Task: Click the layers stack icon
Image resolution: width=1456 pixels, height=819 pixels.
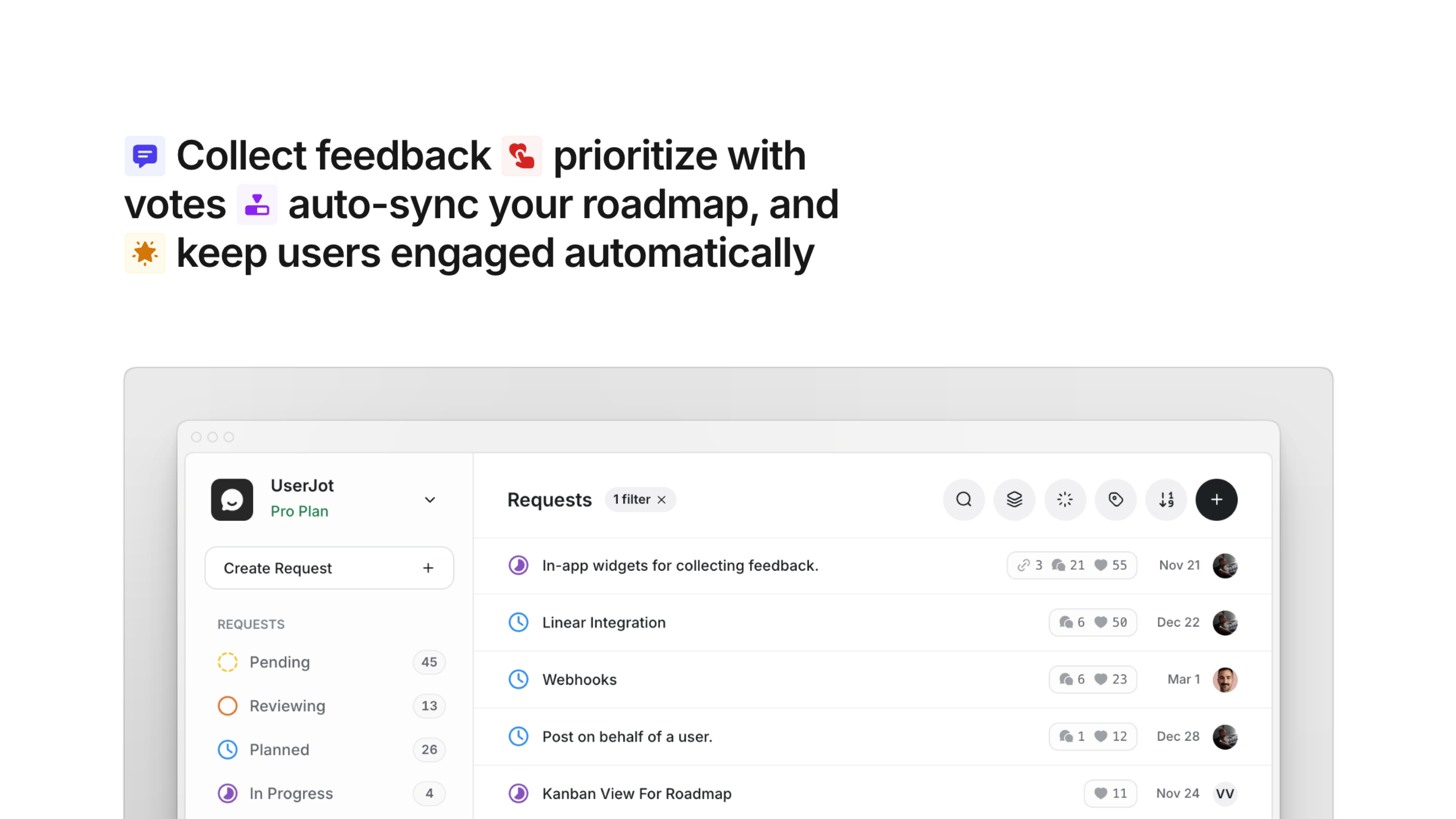Action: coord(1014,500)
